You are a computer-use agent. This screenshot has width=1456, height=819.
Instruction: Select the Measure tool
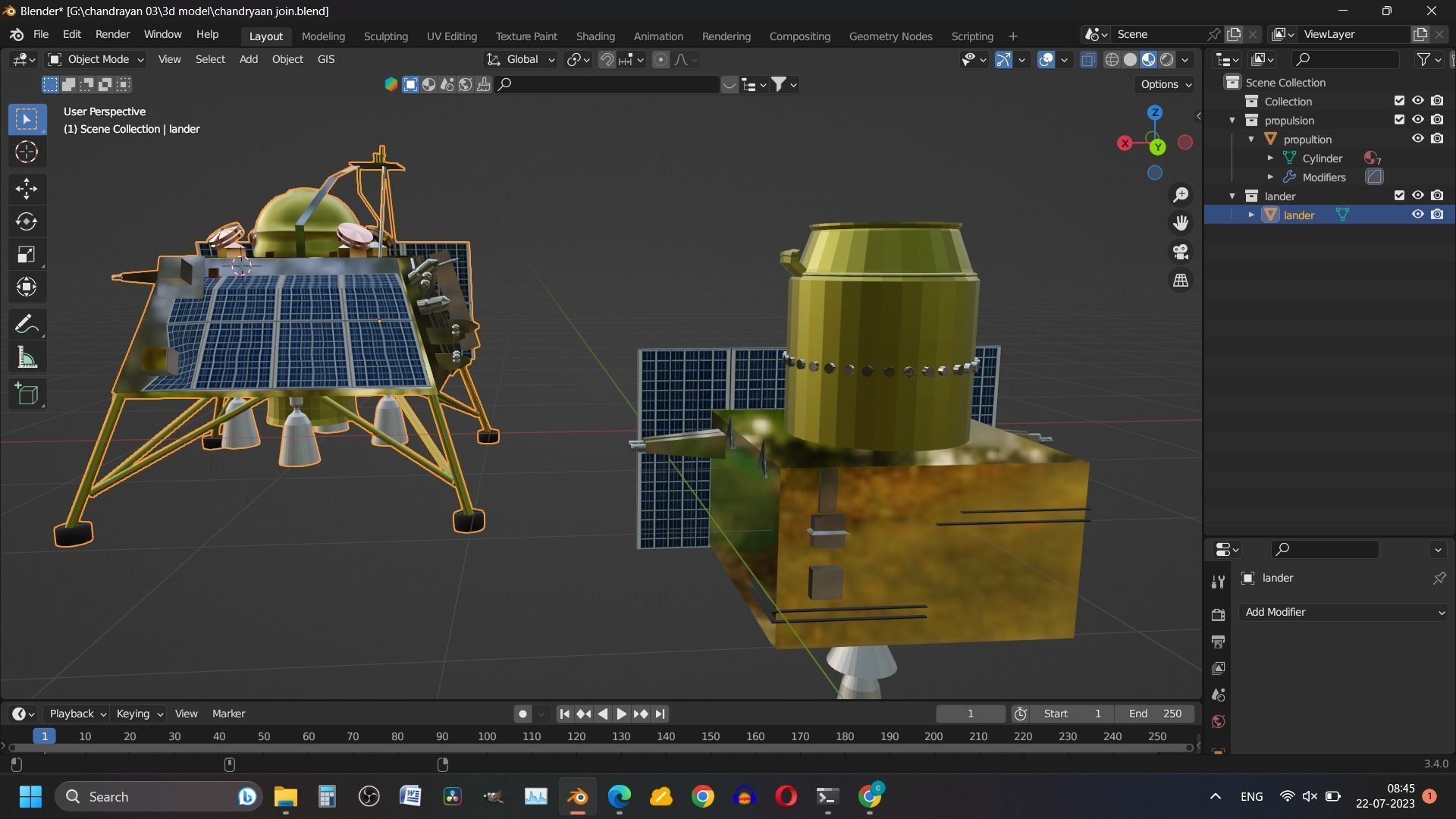tap(27, 358)
